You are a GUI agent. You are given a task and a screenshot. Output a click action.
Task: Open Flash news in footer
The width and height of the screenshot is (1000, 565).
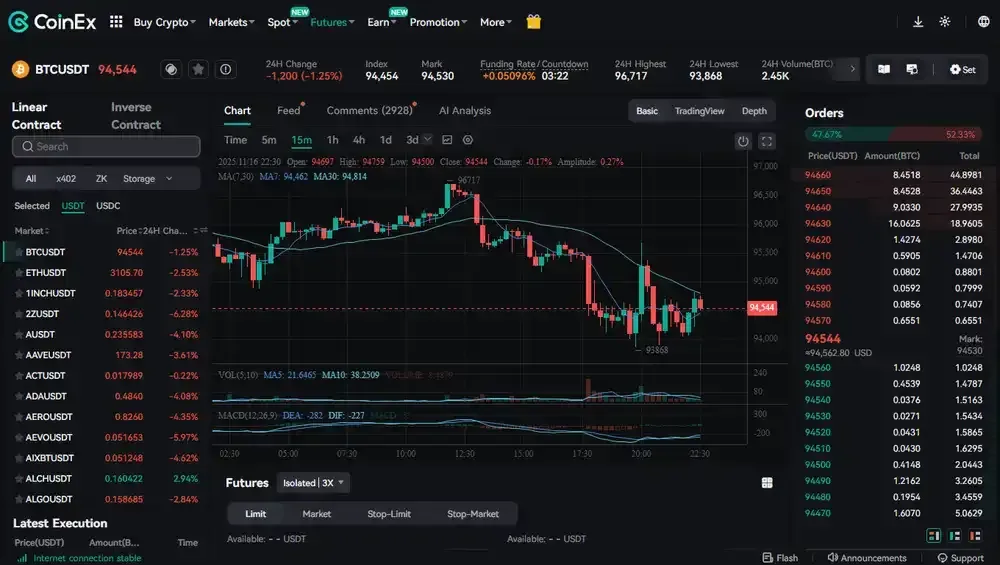780,558
